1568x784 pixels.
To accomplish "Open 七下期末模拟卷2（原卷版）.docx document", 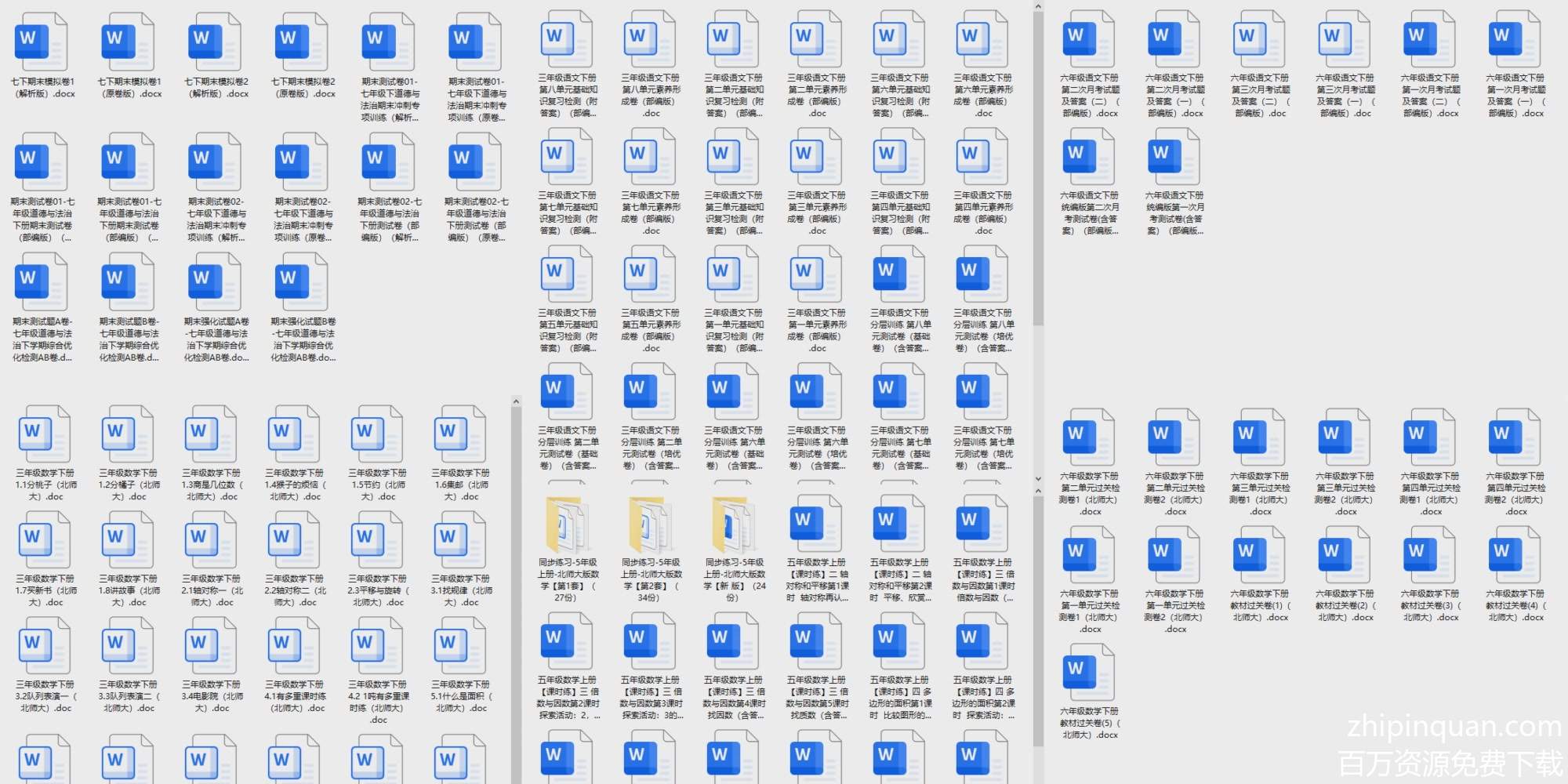I will pos(303,43).
